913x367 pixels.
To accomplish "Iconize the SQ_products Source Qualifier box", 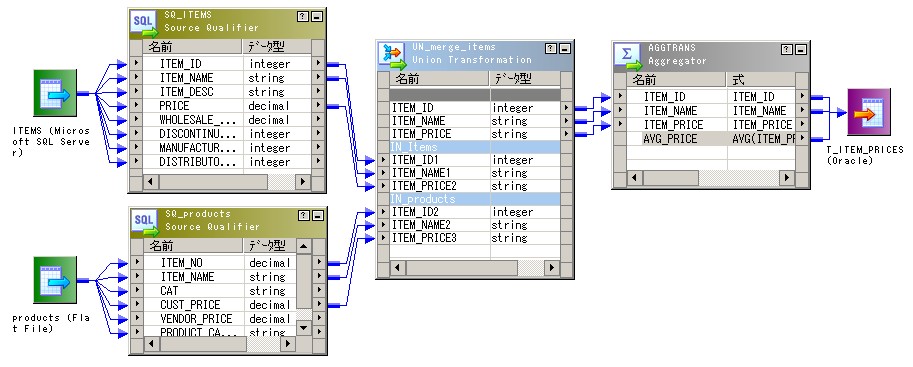I will pos(317,215).
